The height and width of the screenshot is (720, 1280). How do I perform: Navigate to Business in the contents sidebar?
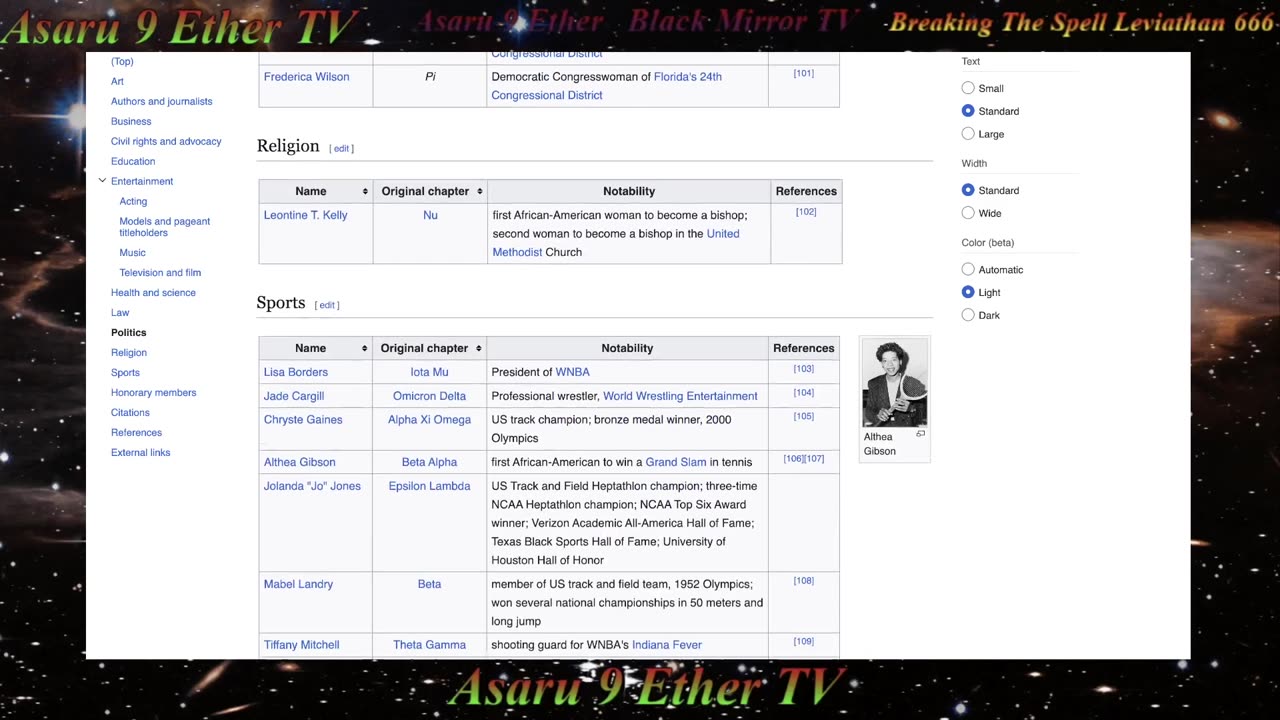click(131, 121)
